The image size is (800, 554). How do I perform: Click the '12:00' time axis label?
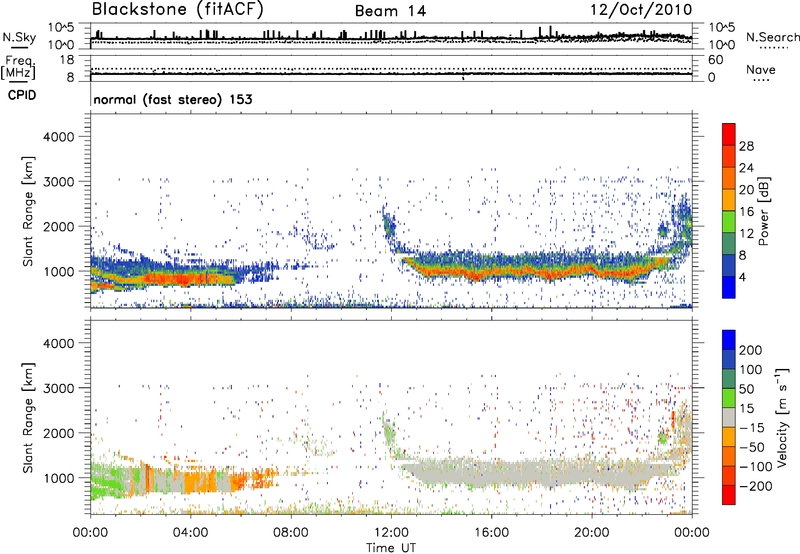391,533
